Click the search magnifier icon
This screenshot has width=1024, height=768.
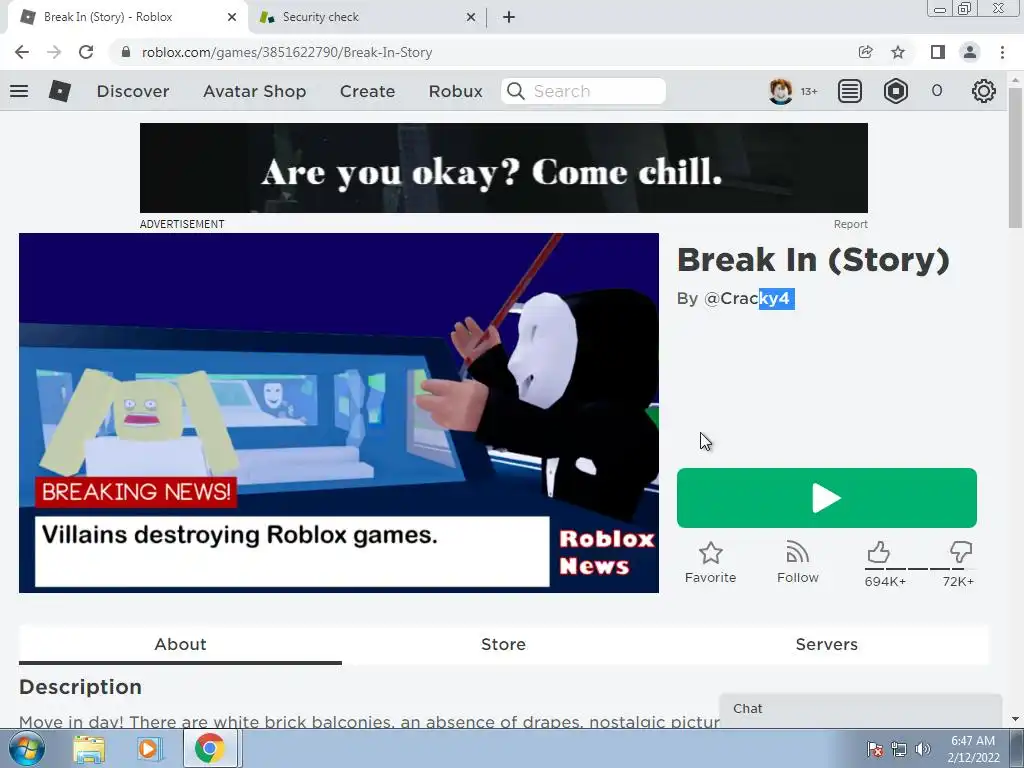point(516,91)
